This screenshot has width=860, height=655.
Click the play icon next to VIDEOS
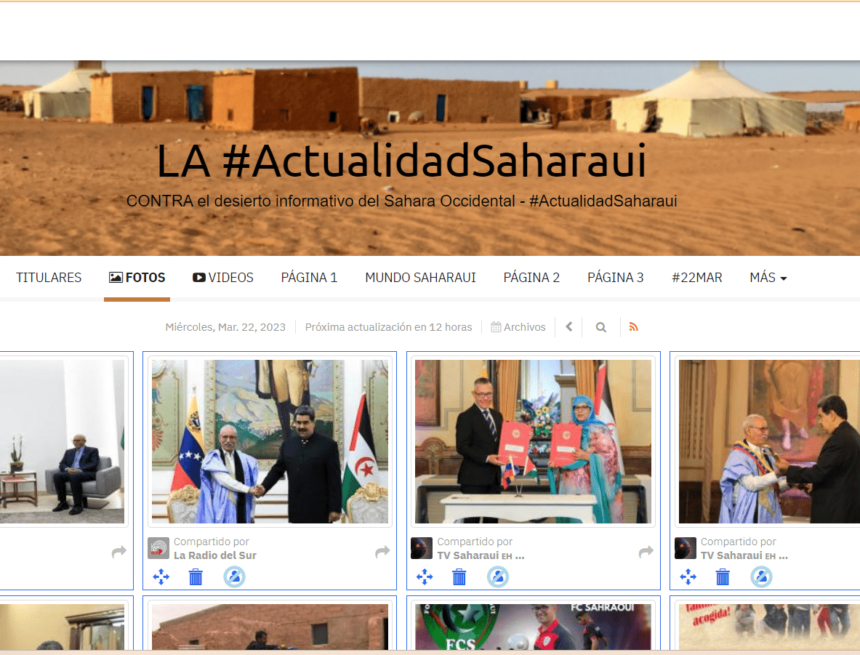[198, 277]
